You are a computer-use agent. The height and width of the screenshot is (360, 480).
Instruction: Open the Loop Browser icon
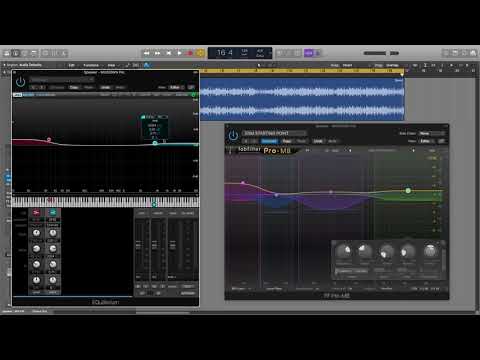[x=464, y=53]
